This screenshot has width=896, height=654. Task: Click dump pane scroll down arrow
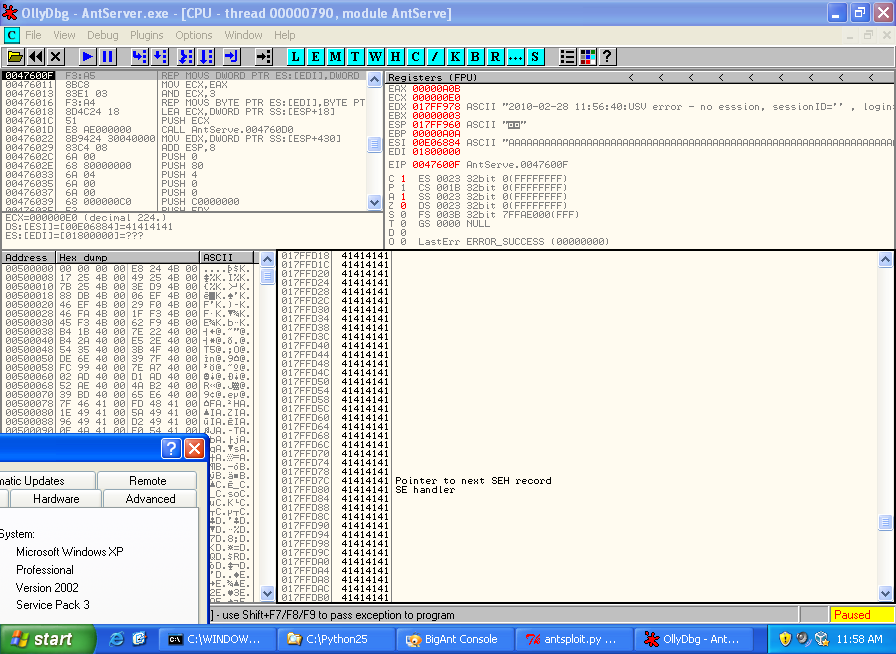point(267,593)
